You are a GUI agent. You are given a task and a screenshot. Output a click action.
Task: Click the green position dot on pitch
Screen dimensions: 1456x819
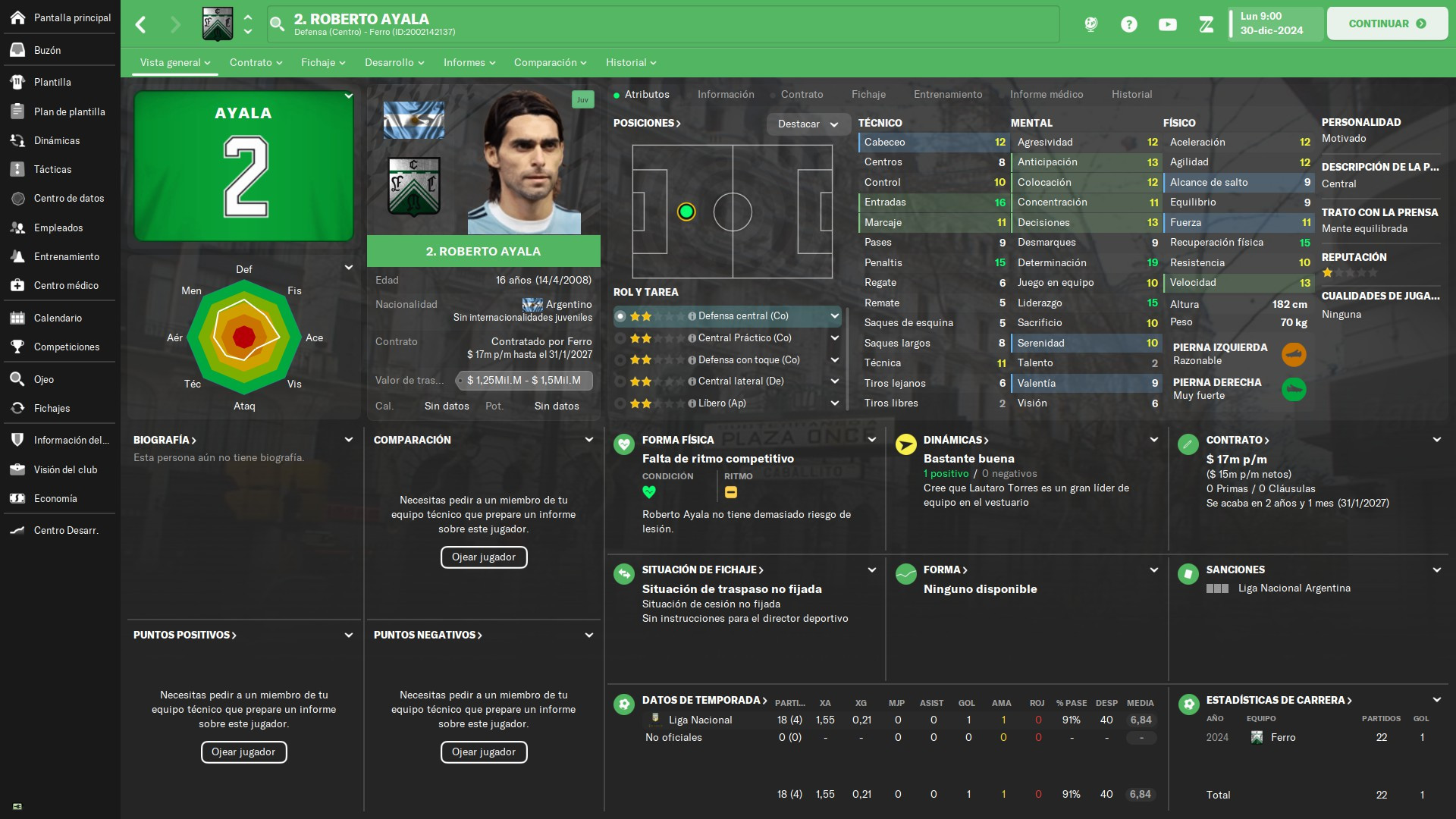click(686, 212)
